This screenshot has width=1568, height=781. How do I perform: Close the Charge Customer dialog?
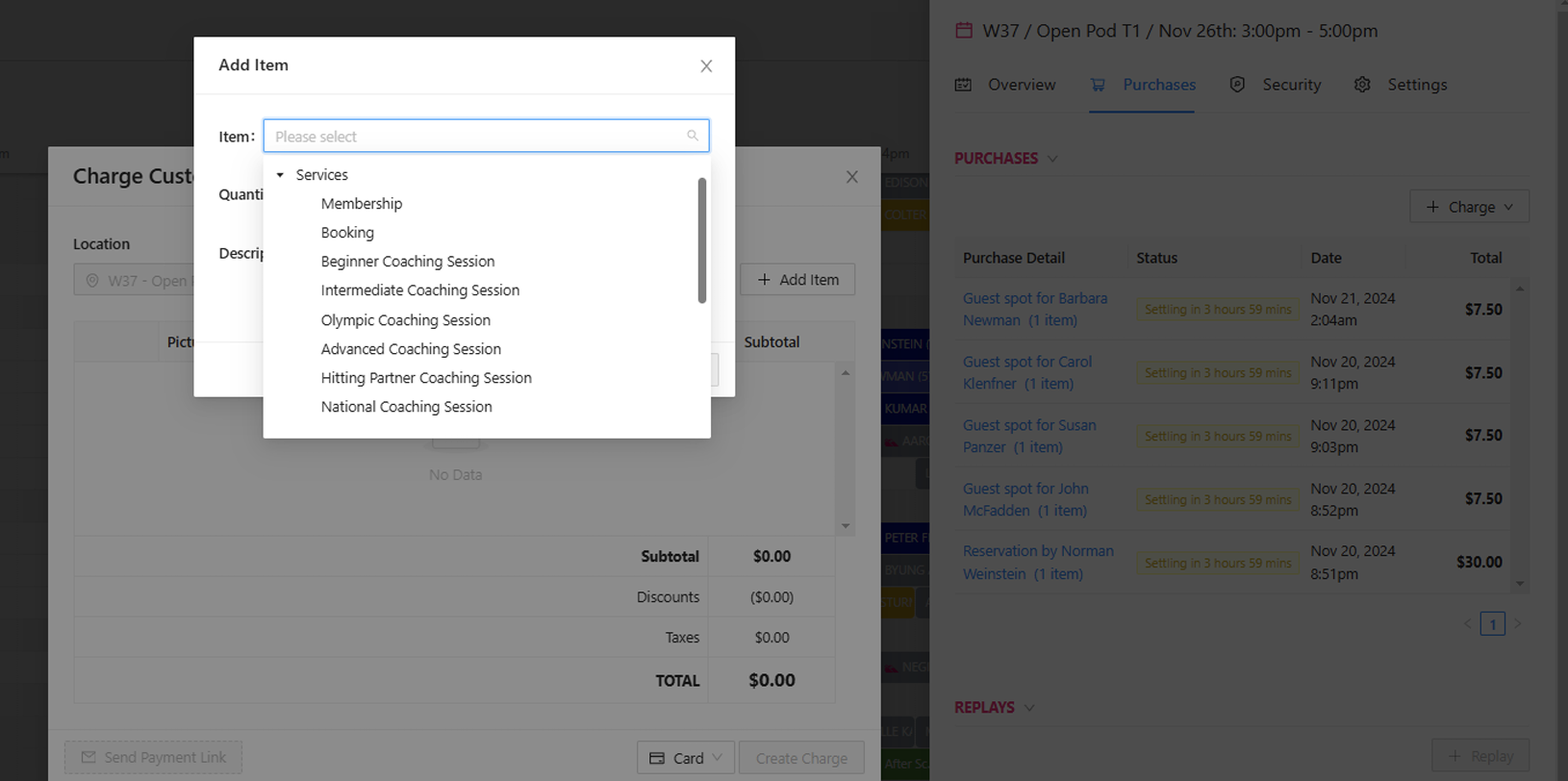(x=851, y=177)
